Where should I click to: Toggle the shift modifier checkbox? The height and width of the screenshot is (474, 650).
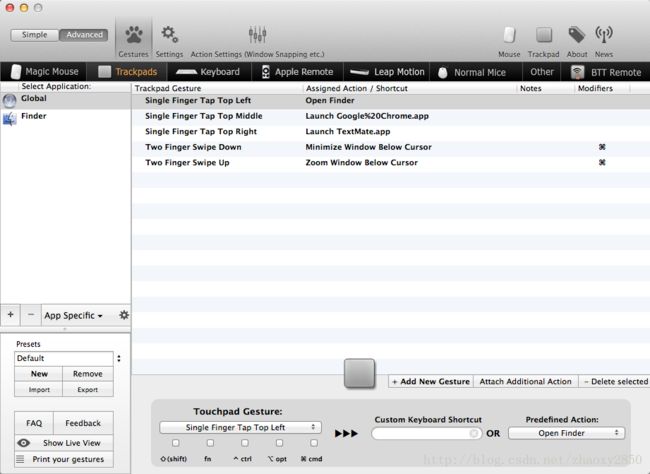(176, 443)
